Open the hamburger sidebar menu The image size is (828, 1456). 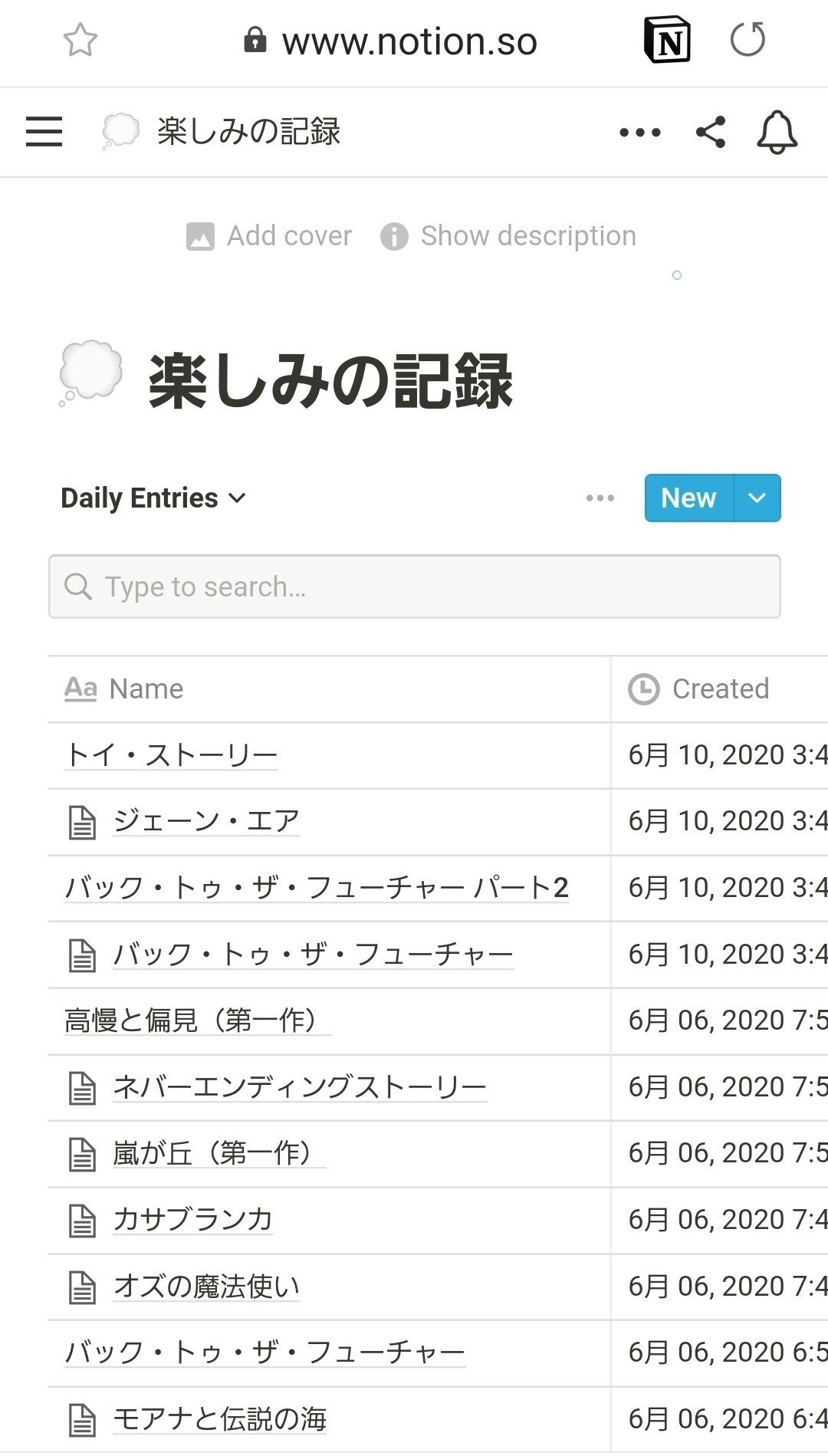pos(44,131)
